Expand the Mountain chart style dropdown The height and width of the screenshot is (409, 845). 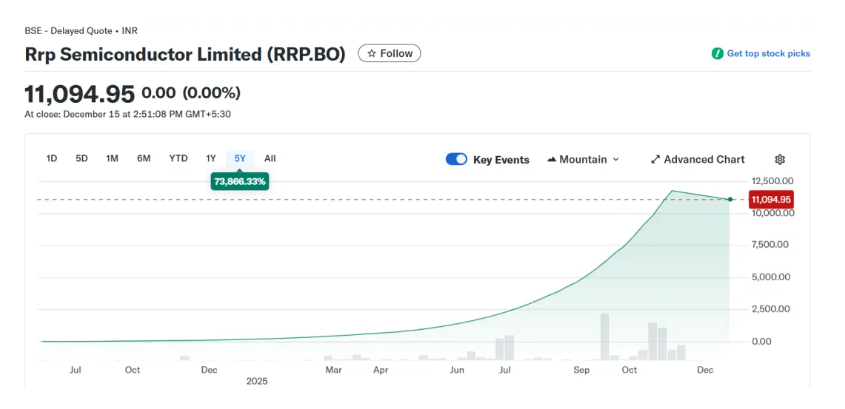tap(616, 159)
